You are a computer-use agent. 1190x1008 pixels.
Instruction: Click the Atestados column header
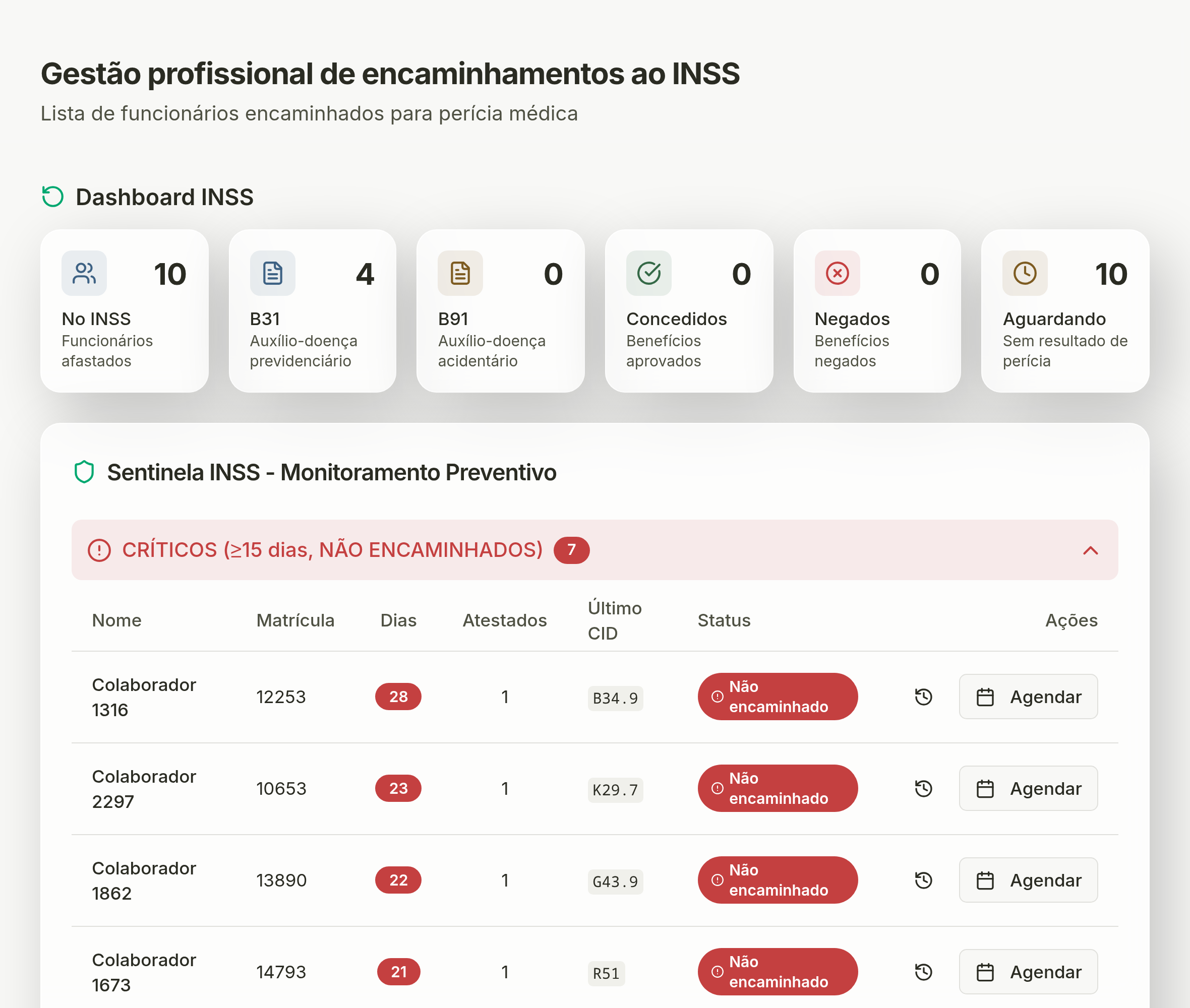505,620
